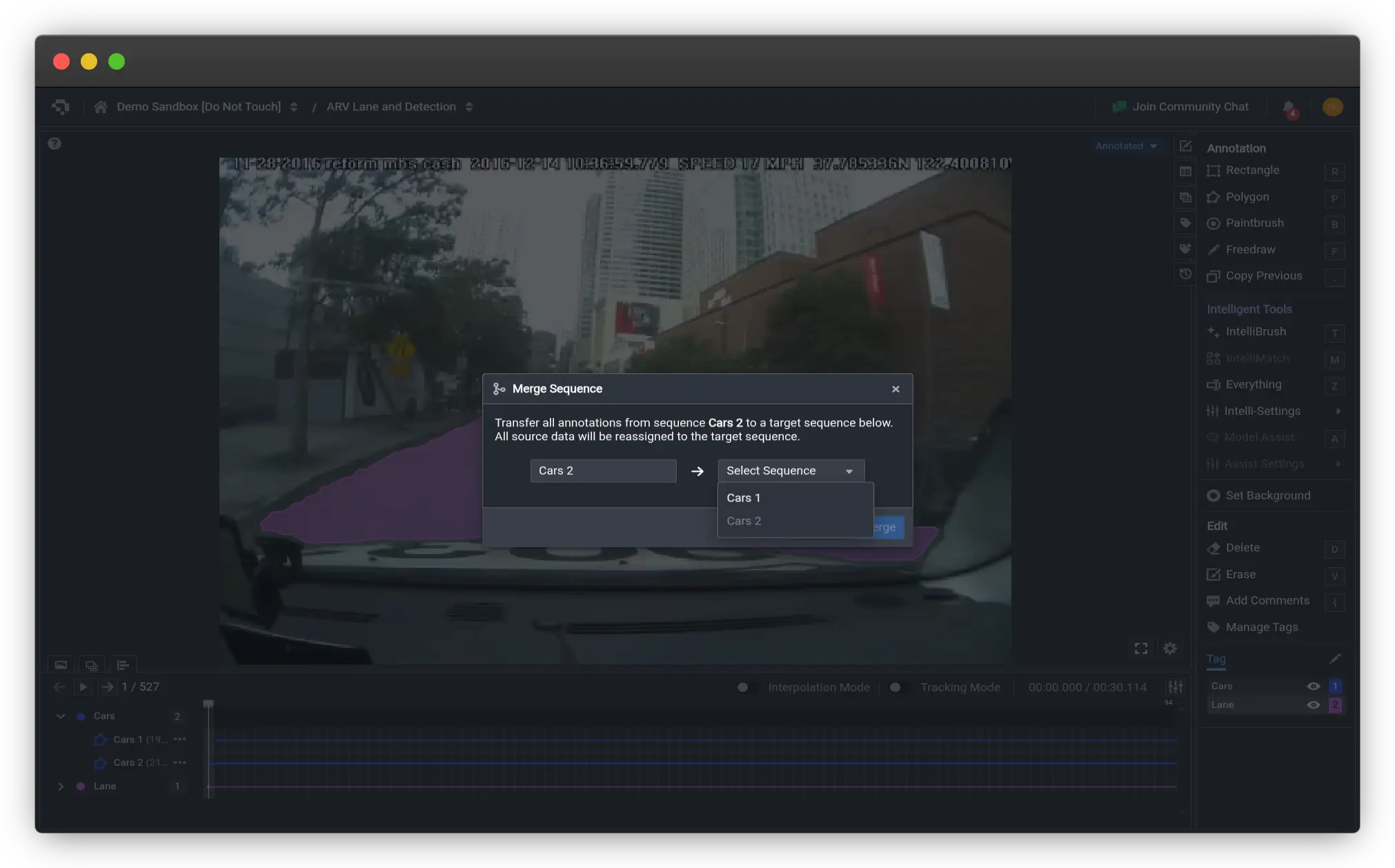Expand the Lane group in timeline
Image resolution: width=1395 pixels, height=868 pixels.
pyautogui.click(x=61, y=787)
